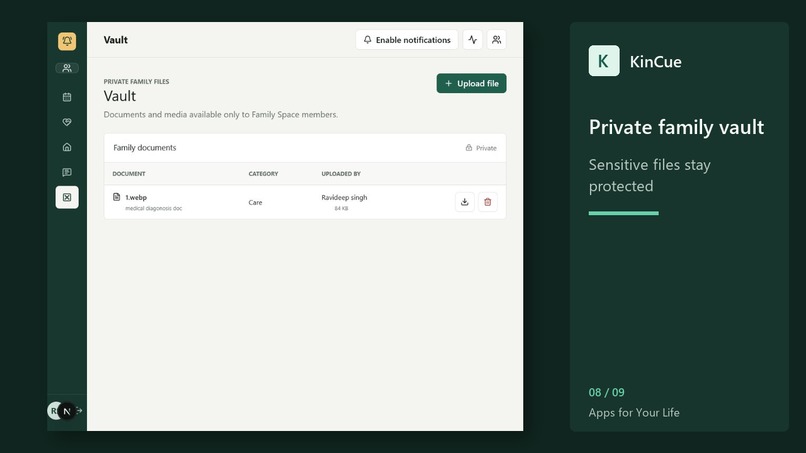
Task: Select the 1.webp file name
Action: coord(136,197)
